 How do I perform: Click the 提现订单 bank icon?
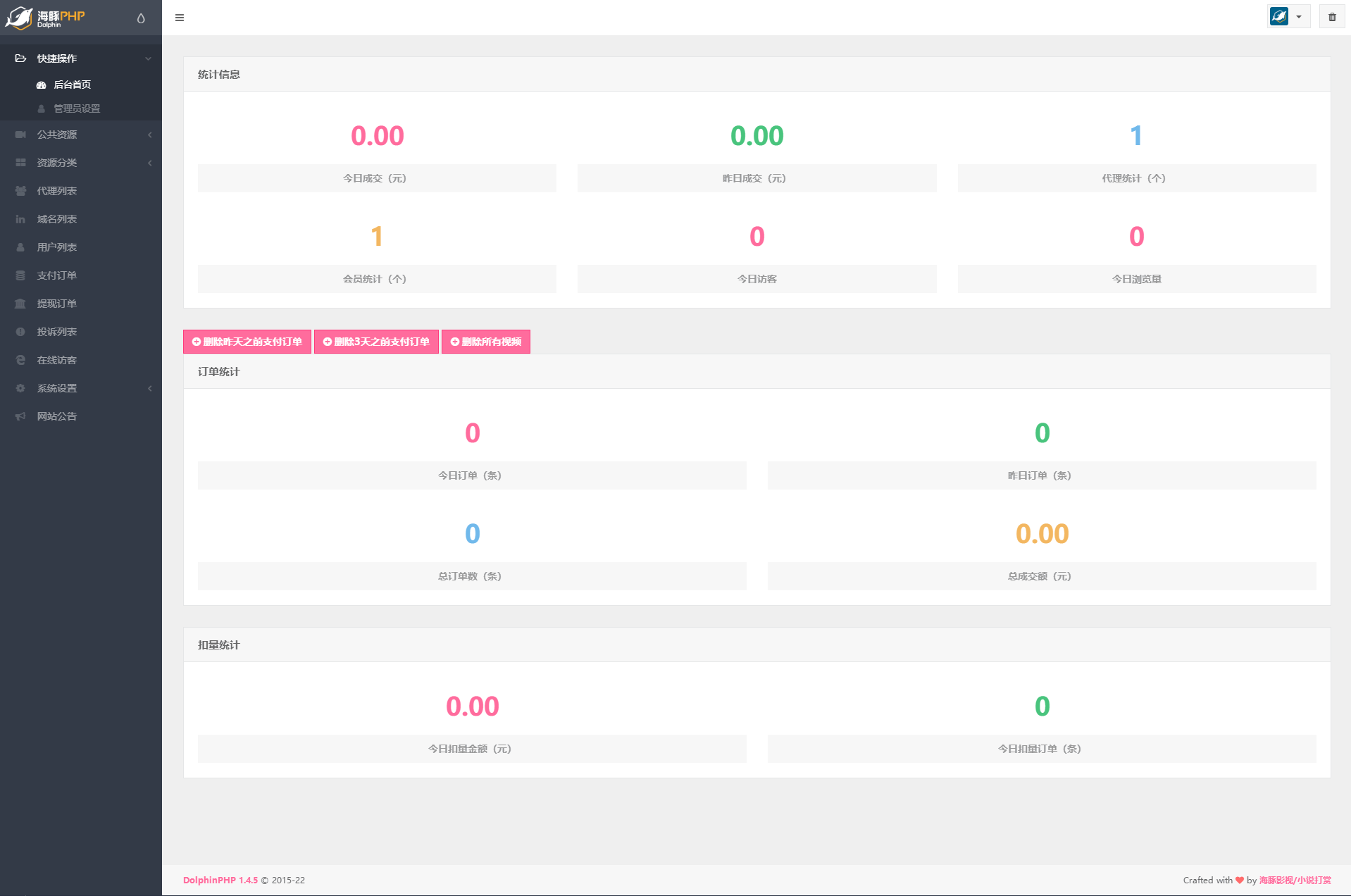(x=20, y=304)
